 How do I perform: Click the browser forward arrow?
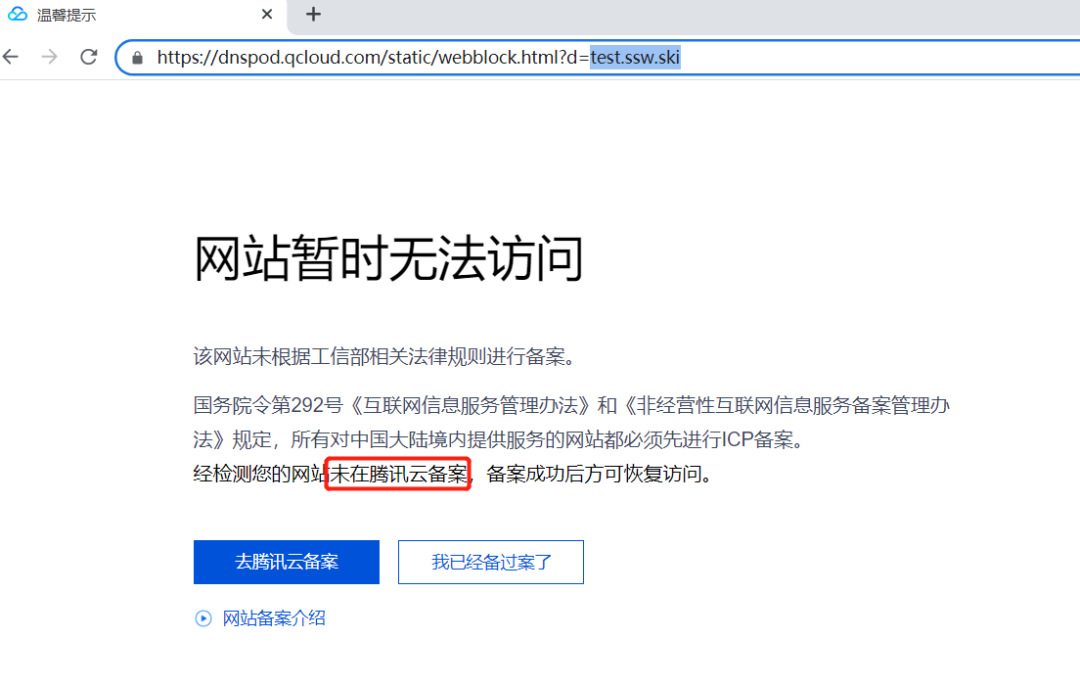point(50,56)
